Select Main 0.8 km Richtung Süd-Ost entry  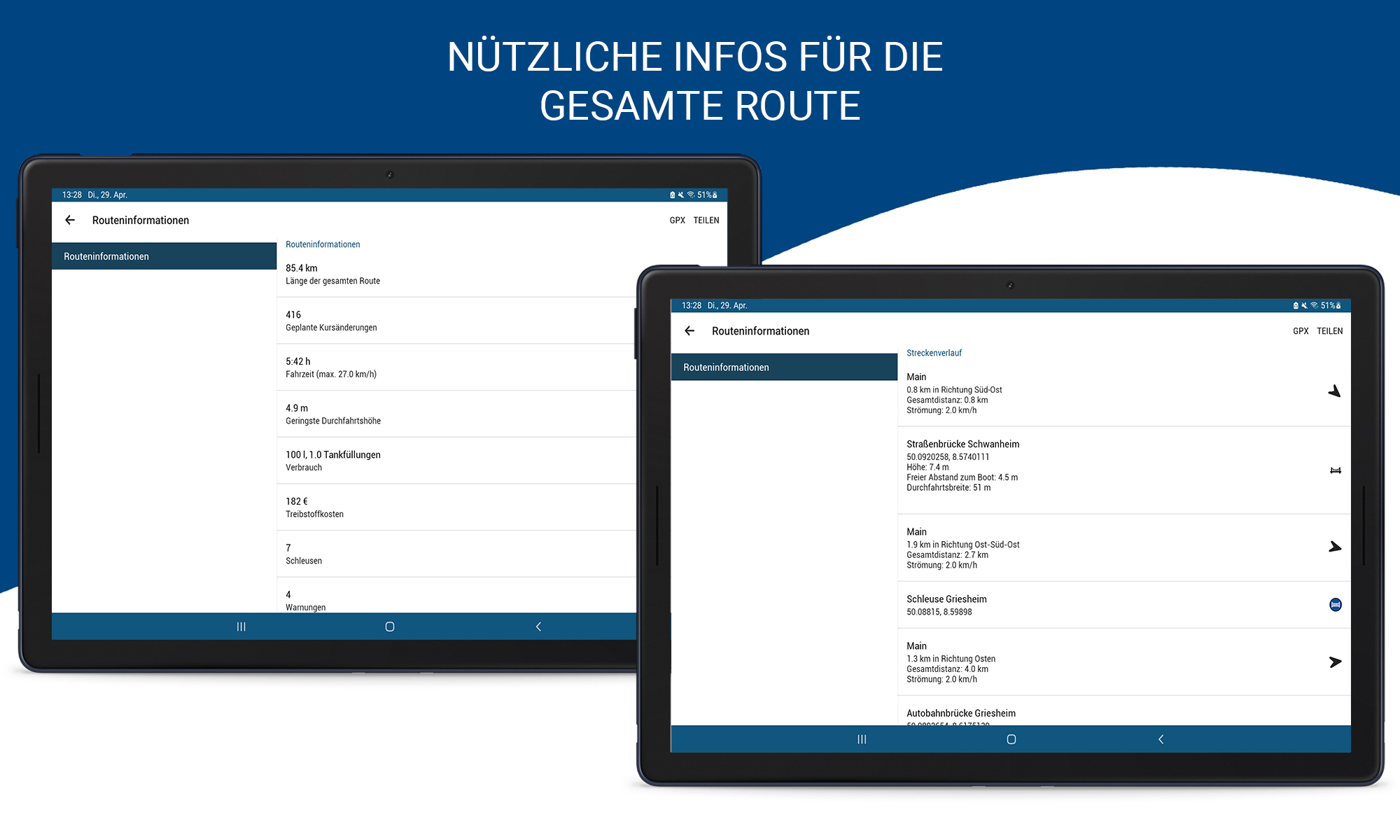point(1124,393)
